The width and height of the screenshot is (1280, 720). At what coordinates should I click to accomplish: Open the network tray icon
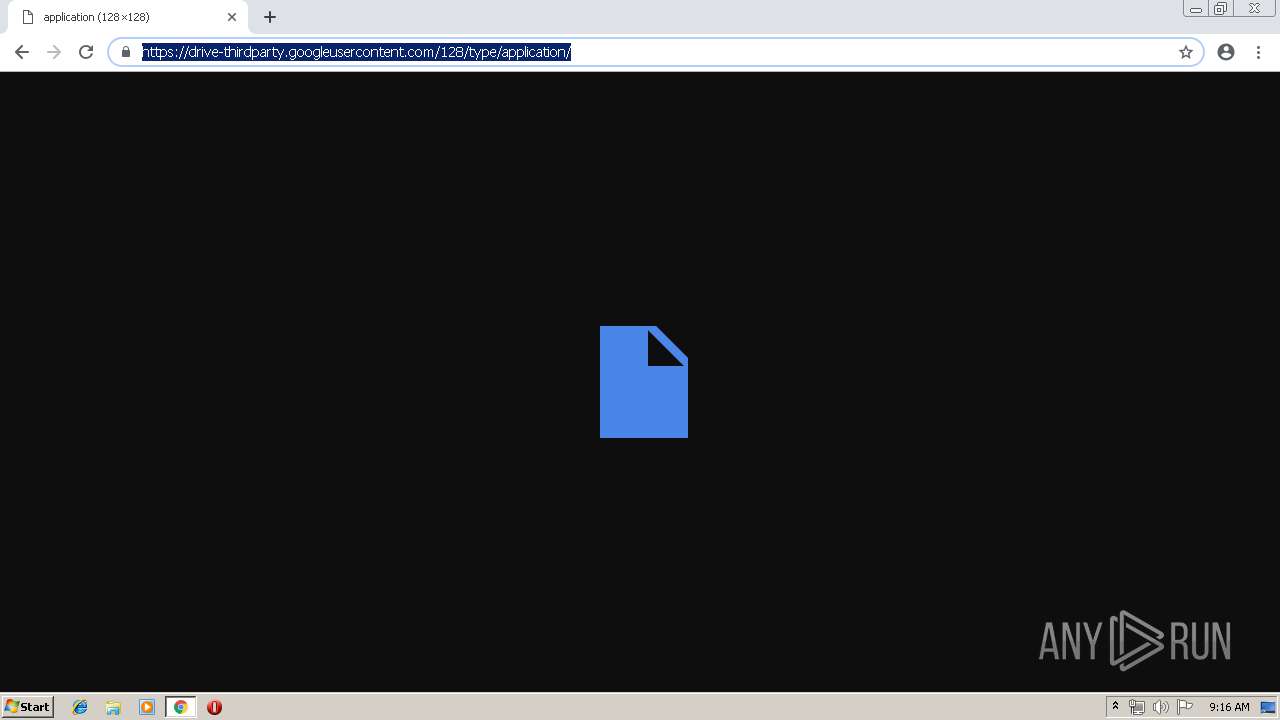pos(1137,707)
